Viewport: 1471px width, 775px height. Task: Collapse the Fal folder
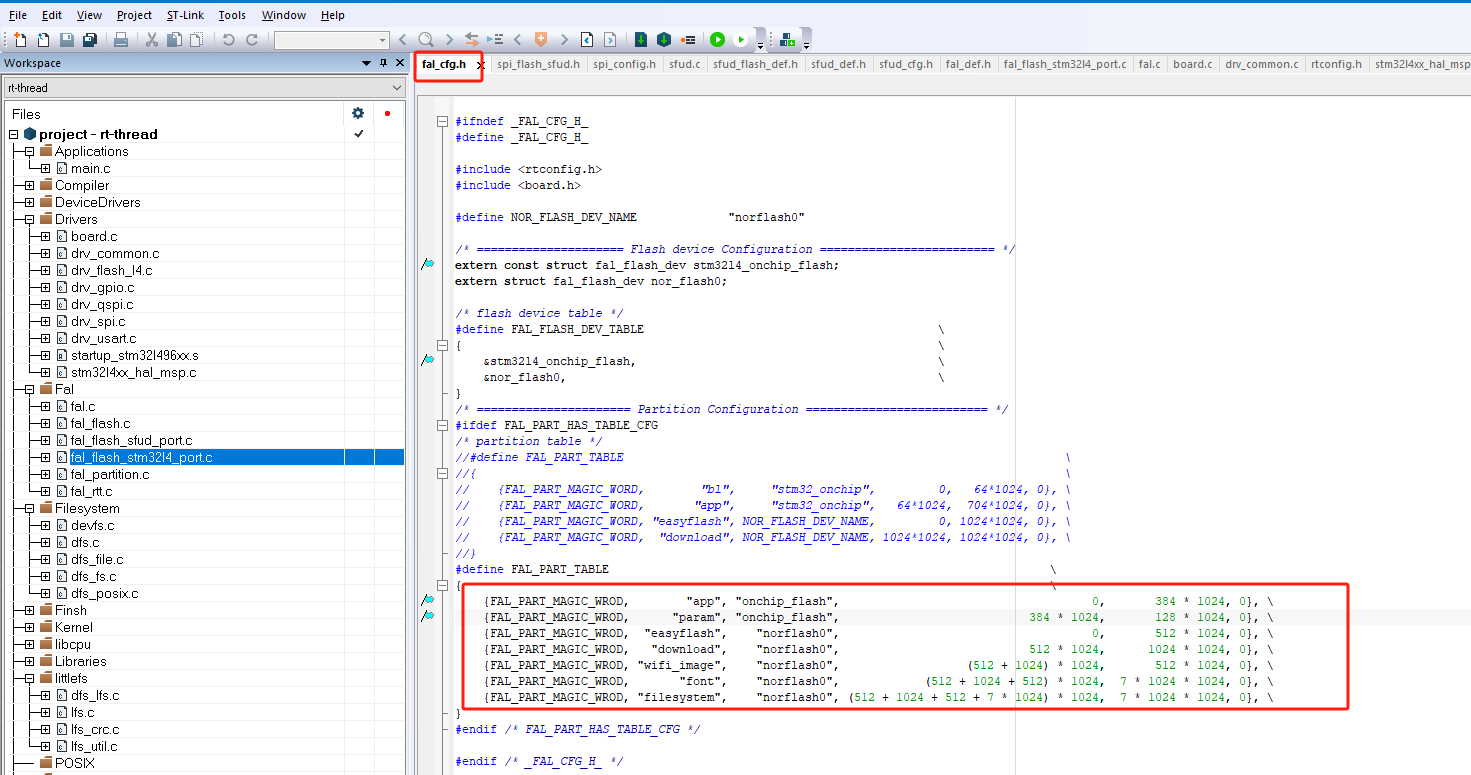click(29, 389)
